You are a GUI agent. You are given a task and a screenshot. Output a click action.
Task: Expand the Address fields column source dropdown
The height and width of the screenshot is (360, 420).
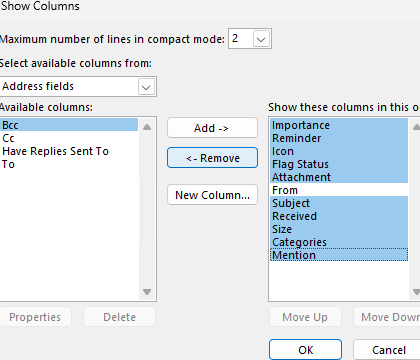coord(146,87)
